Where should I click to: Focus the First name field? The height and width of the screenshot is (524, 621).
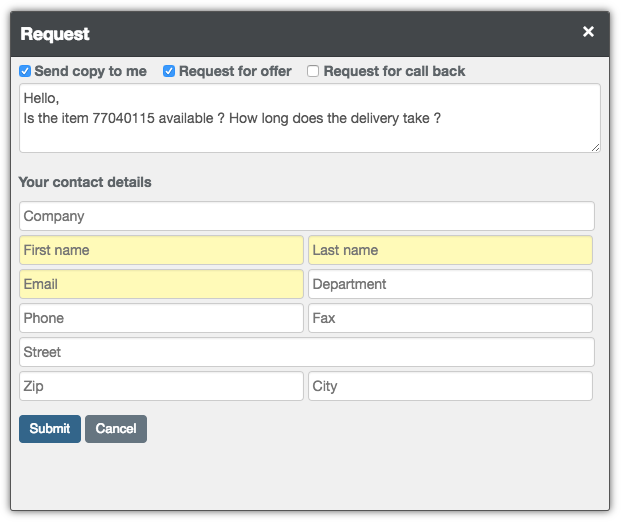pyautogui.click(x=161, y=250)
